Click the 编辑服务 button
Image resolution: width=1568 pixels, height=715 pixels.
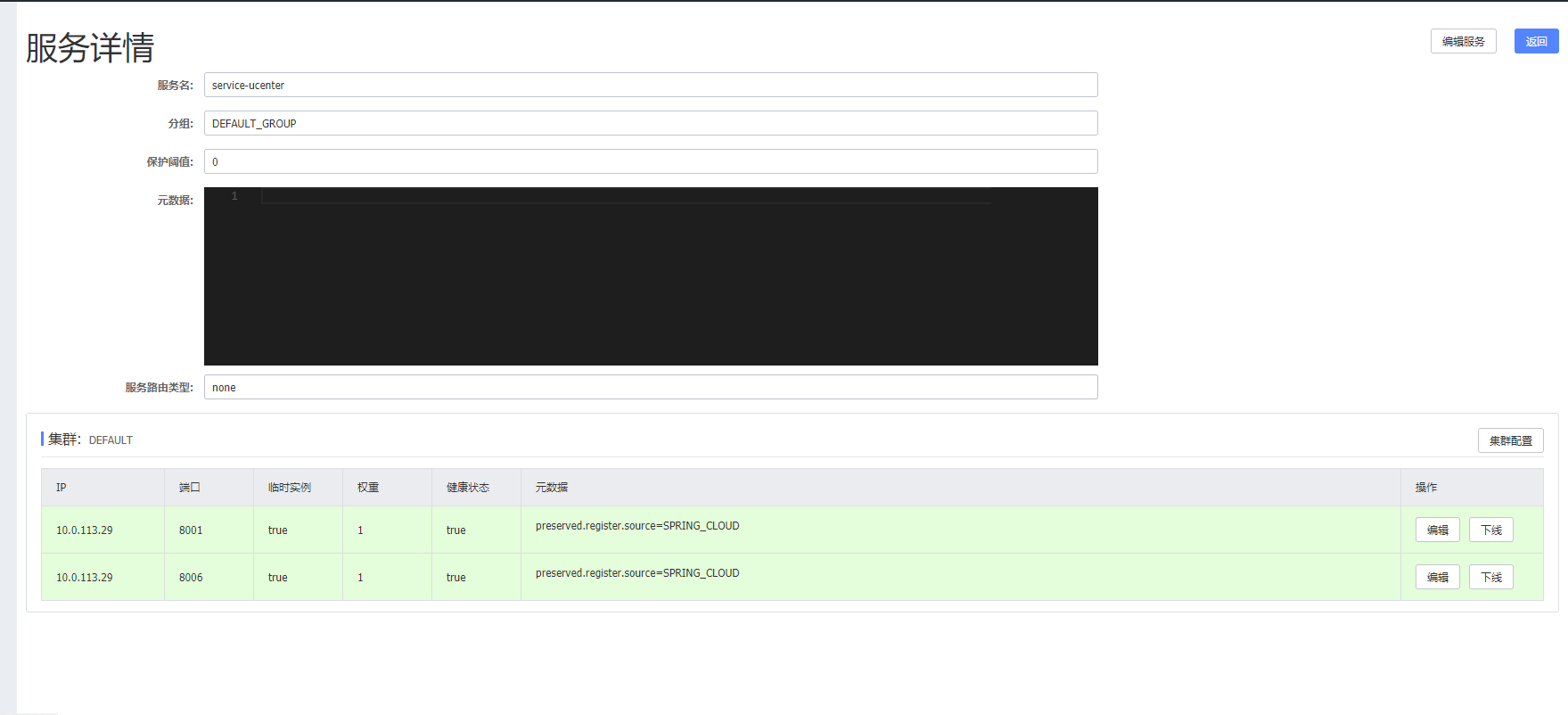click(x=1463, y=41)
